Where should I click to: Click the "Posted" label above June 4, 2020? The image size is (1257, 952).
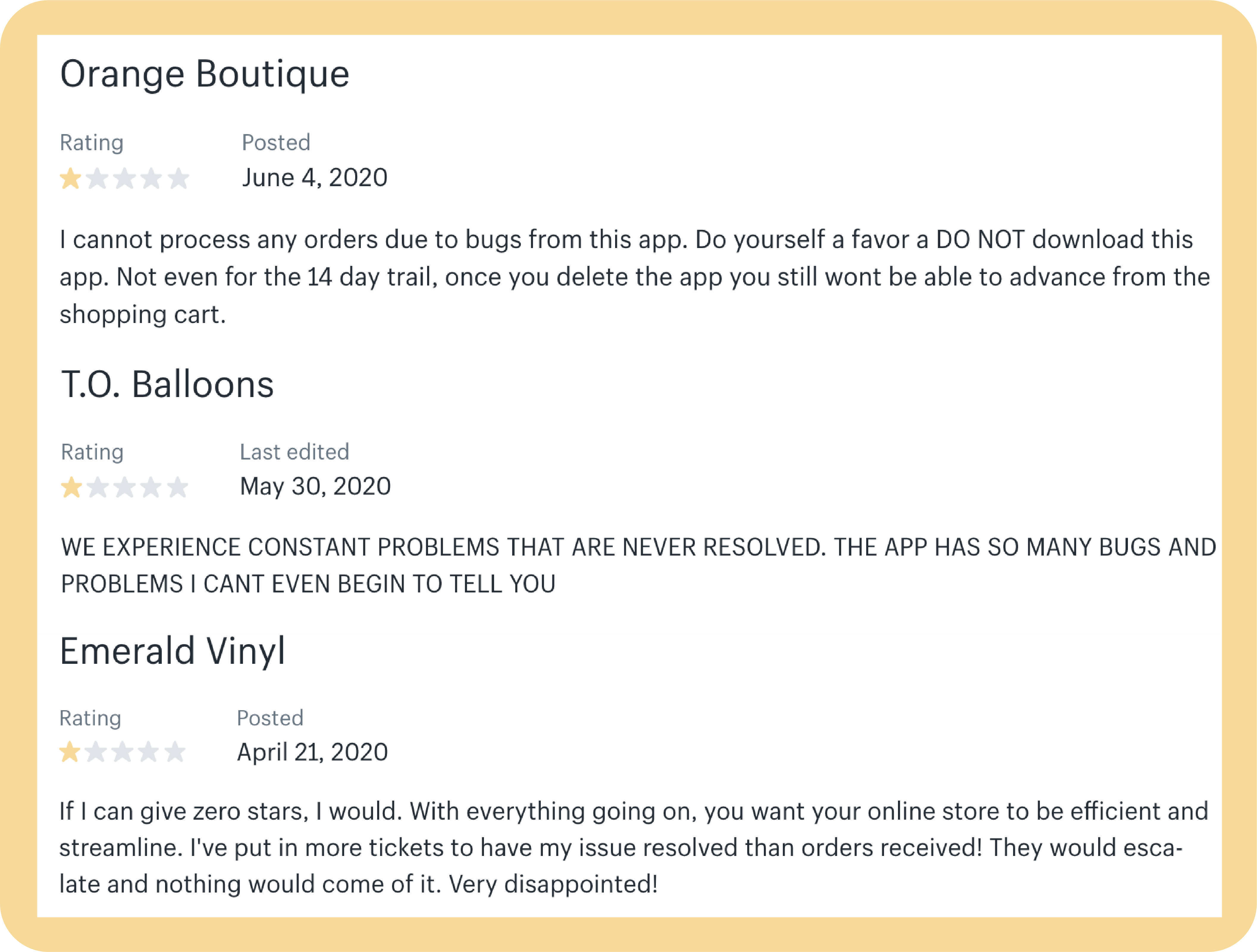pos(276,143)
